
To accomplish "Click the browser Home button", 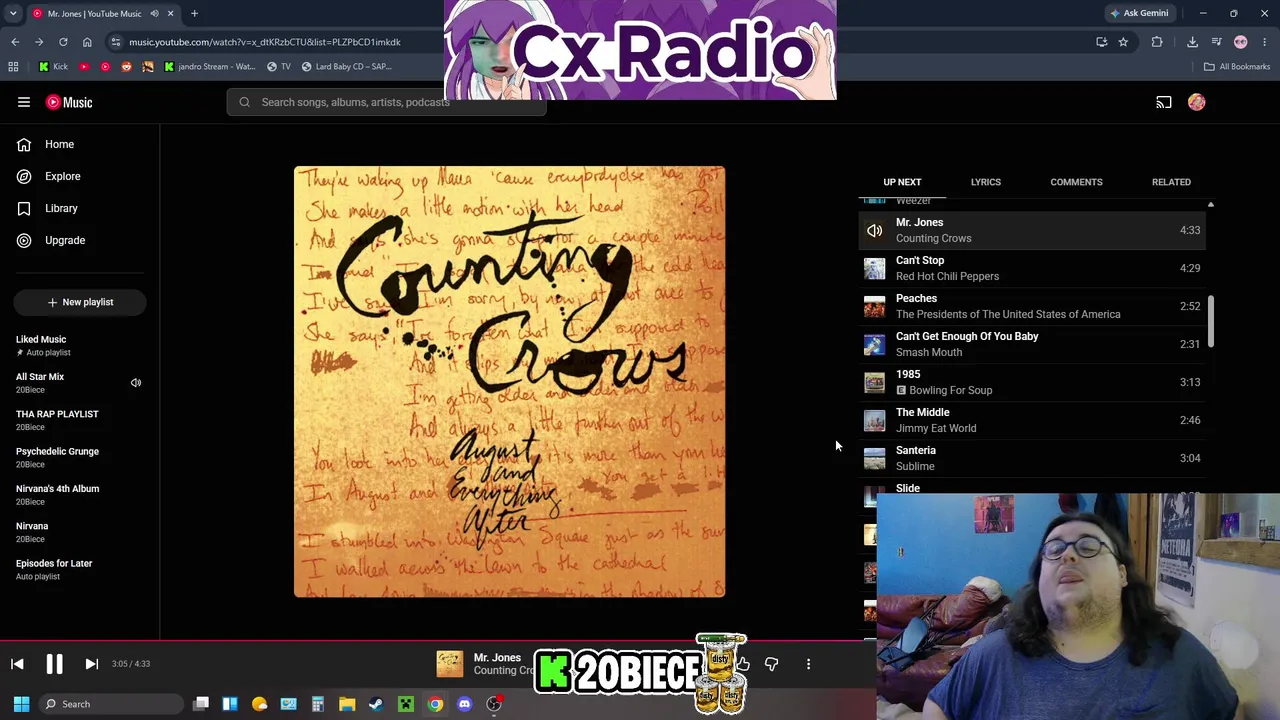I will [x=87, y=42].
